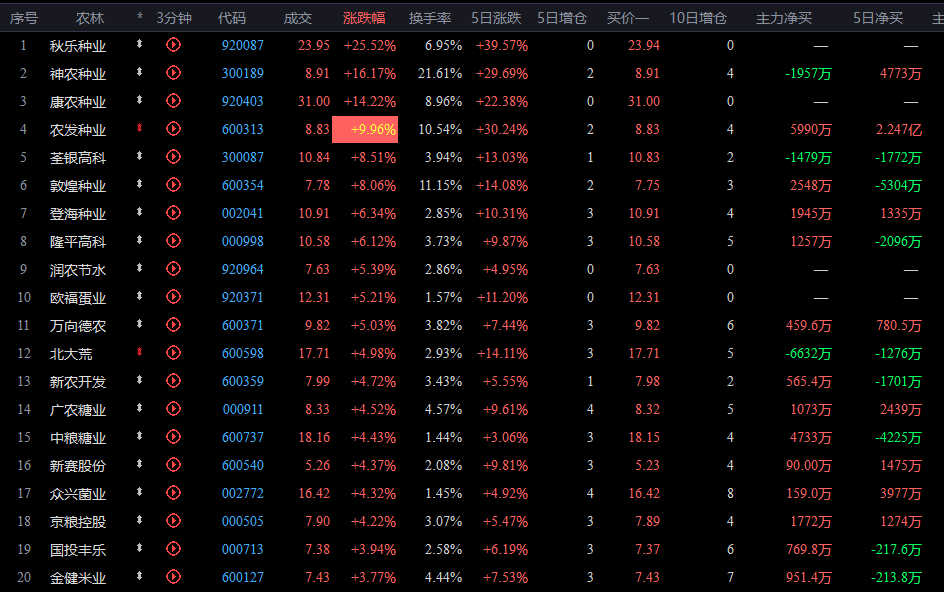The width and height of the screenshot is (944, 592).
Task: Toggle the star marker for 京粮控股
Action: pos(140,521)
